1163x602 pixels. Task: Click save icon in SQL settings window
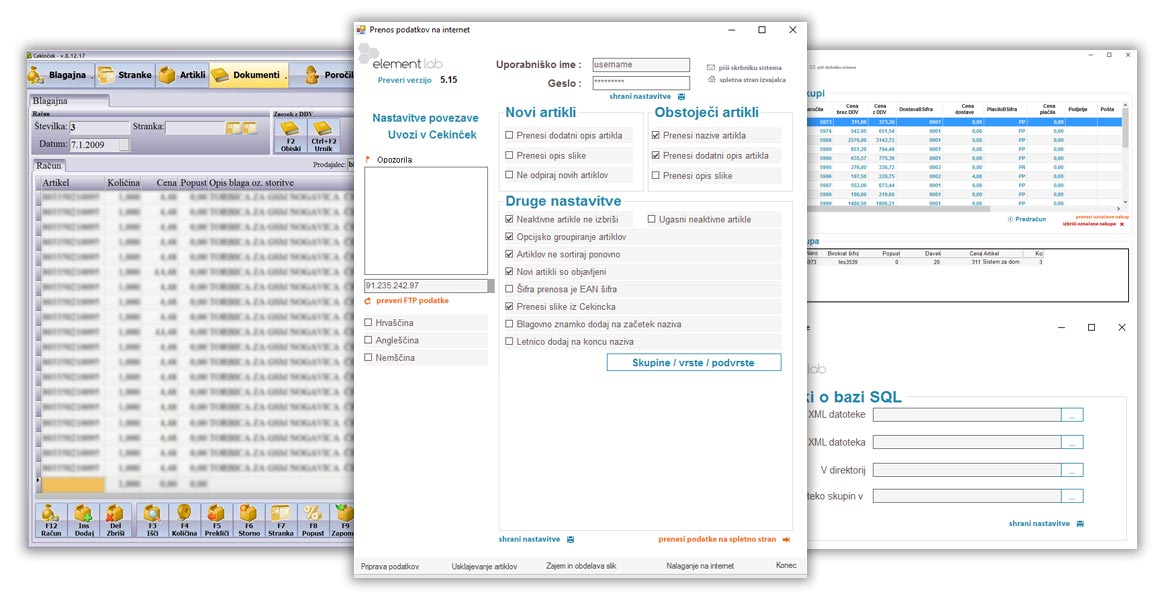point(1081,524)
